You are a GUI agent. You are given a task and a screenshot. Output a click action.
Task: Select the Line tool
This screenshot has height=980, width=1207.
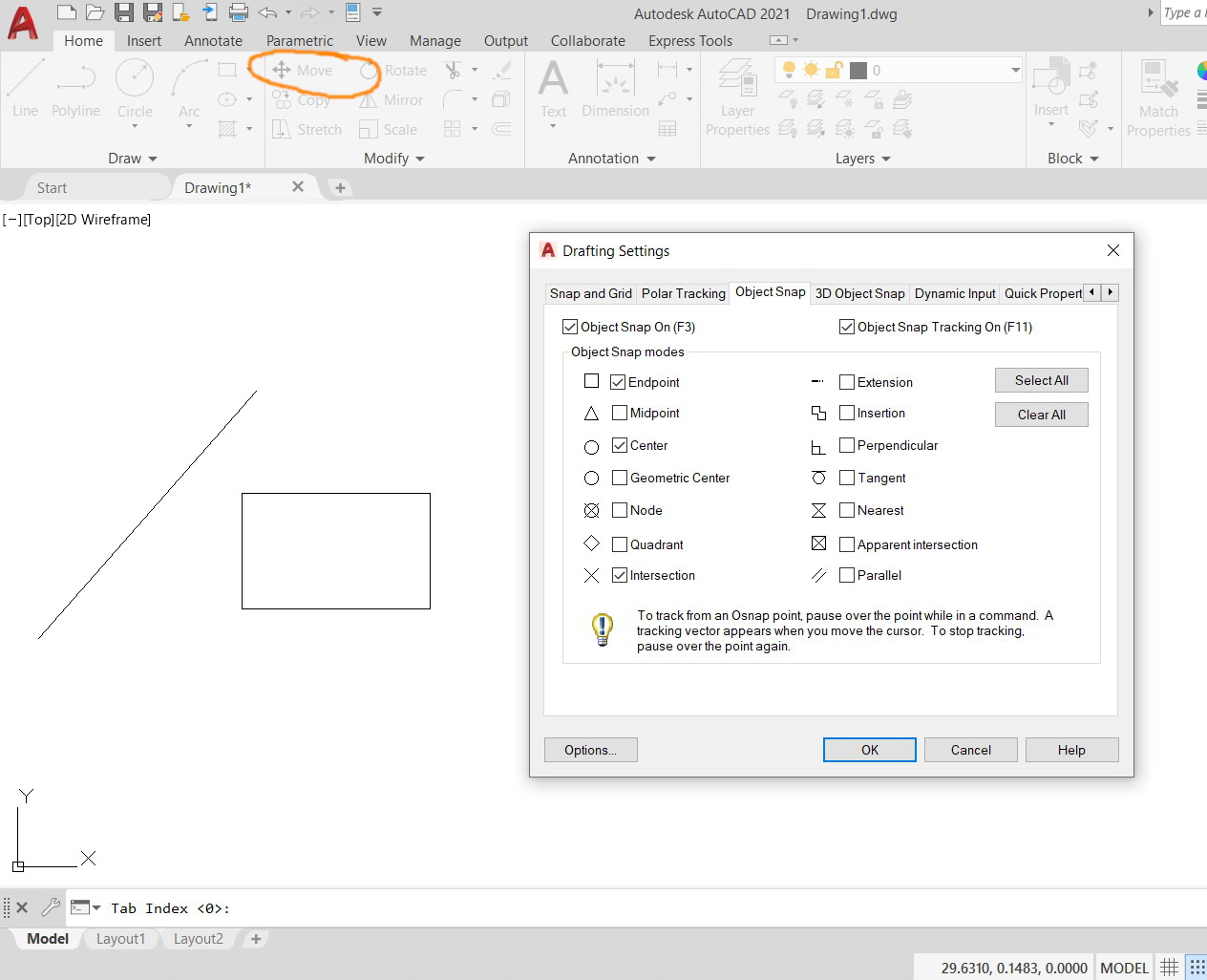(25, 88)
